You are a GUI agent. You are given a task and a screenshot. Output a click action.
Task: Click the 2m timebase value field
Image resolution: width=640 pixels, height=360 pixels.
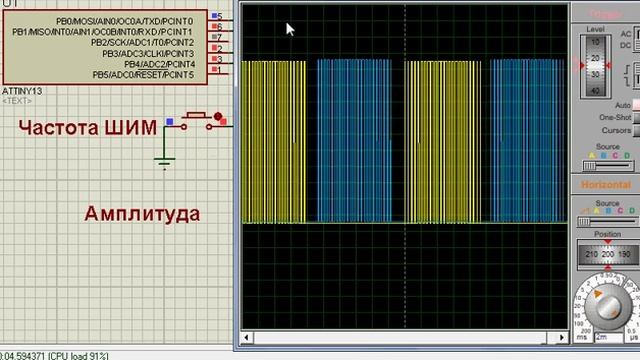(609, 337)
